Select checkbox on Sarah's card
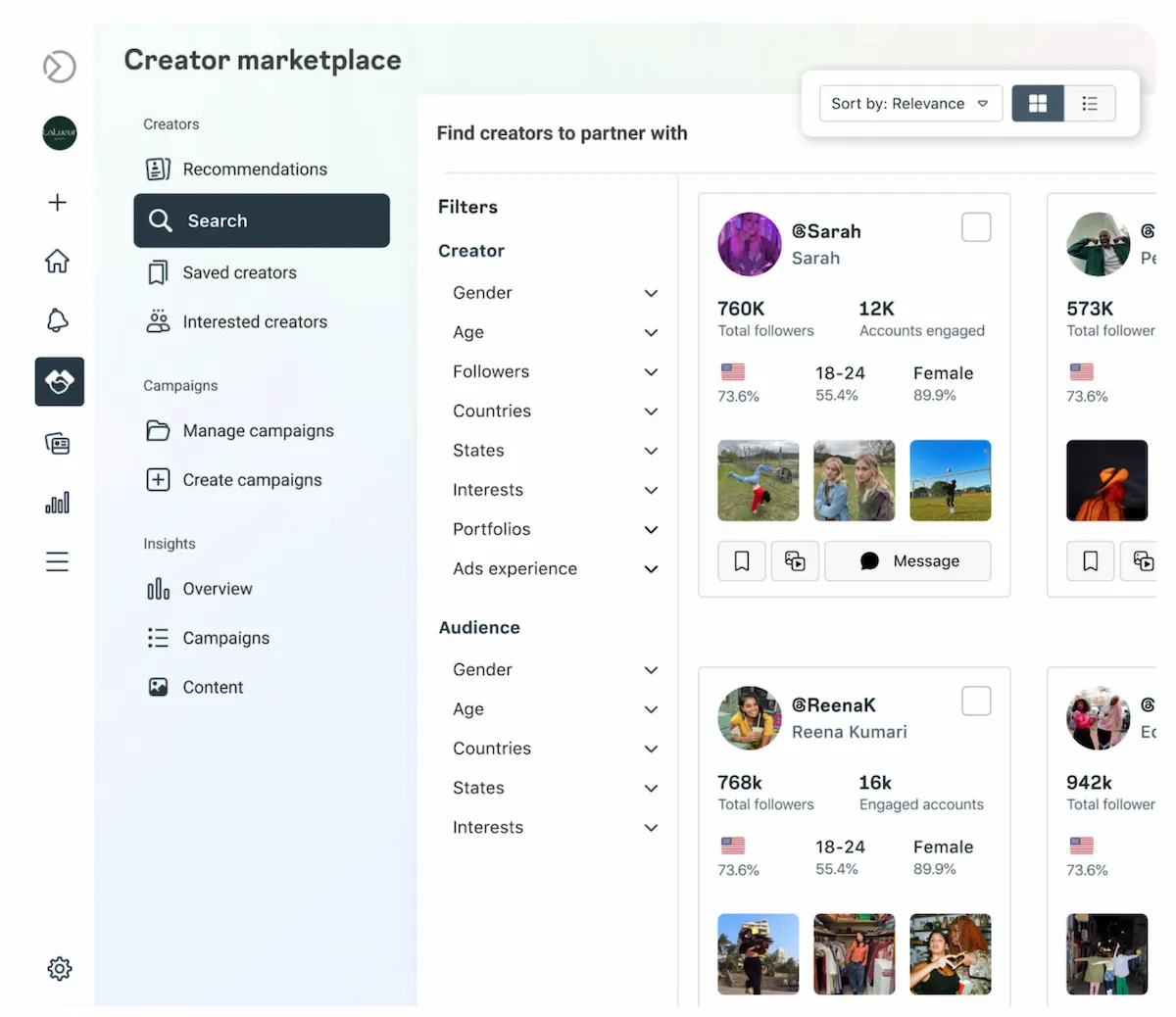The image size is (1176, 1017). [x=976, y=227]
